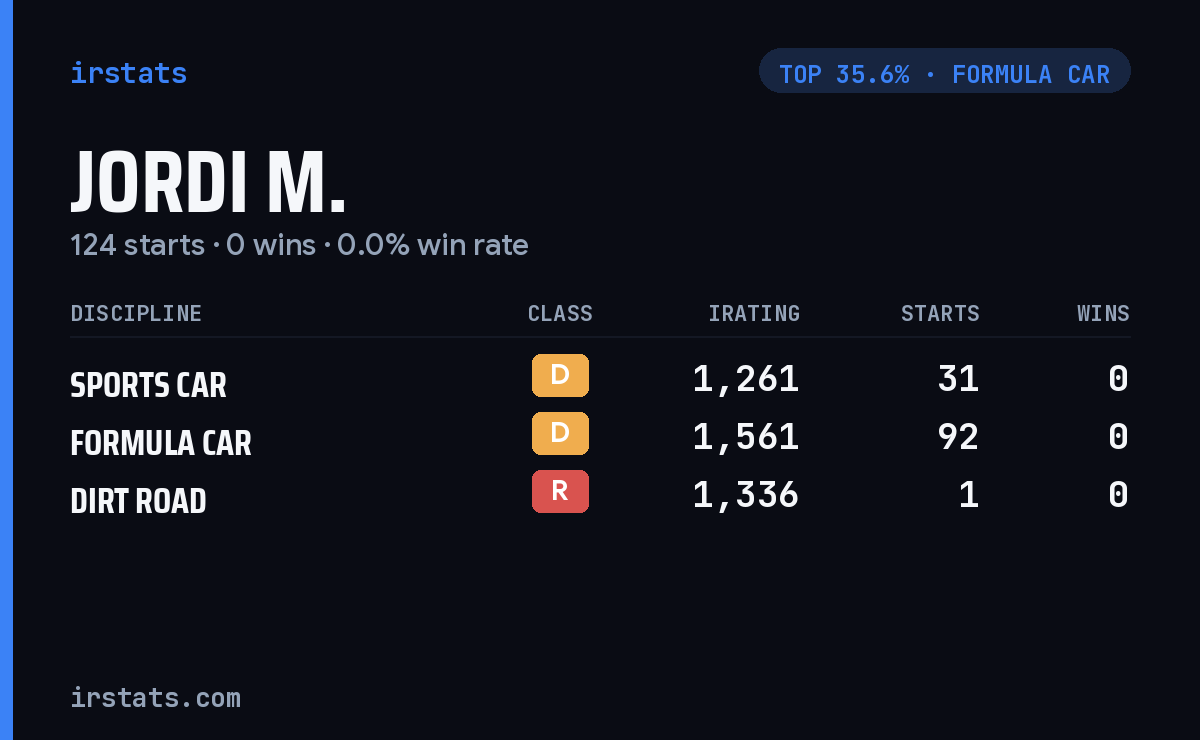Select the Formula Car discipline row
The height and width of the screenshot is (740, 1200).
click(600, 437)
